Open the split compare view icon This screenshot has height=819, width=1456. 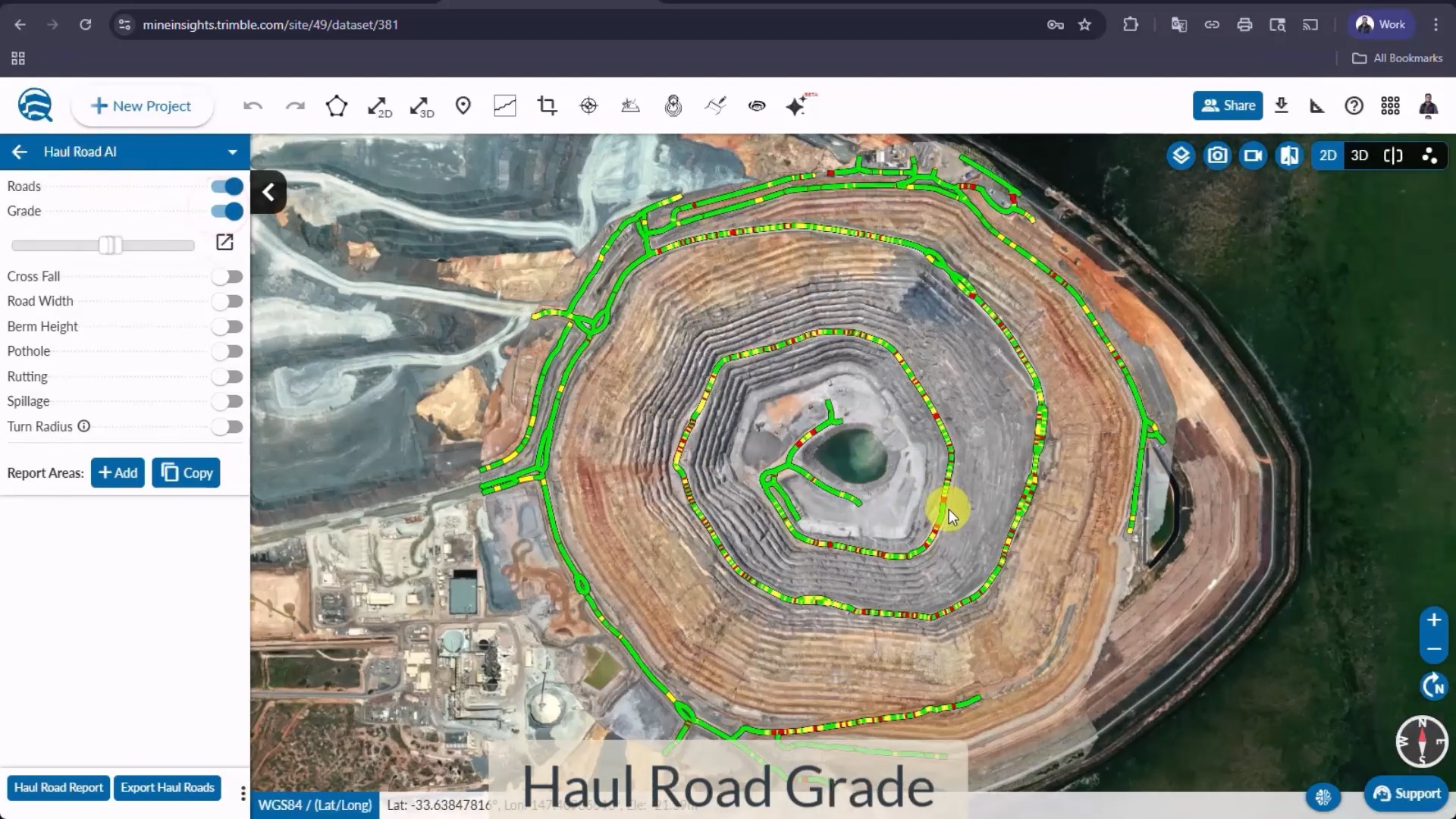[1289, 155]
